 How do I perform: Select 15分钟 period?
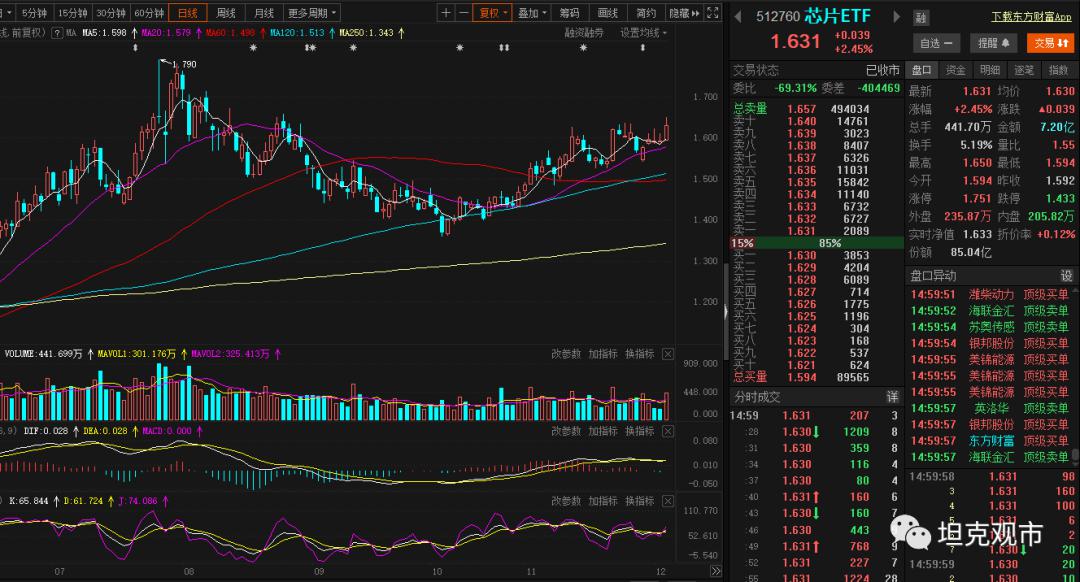72,13
